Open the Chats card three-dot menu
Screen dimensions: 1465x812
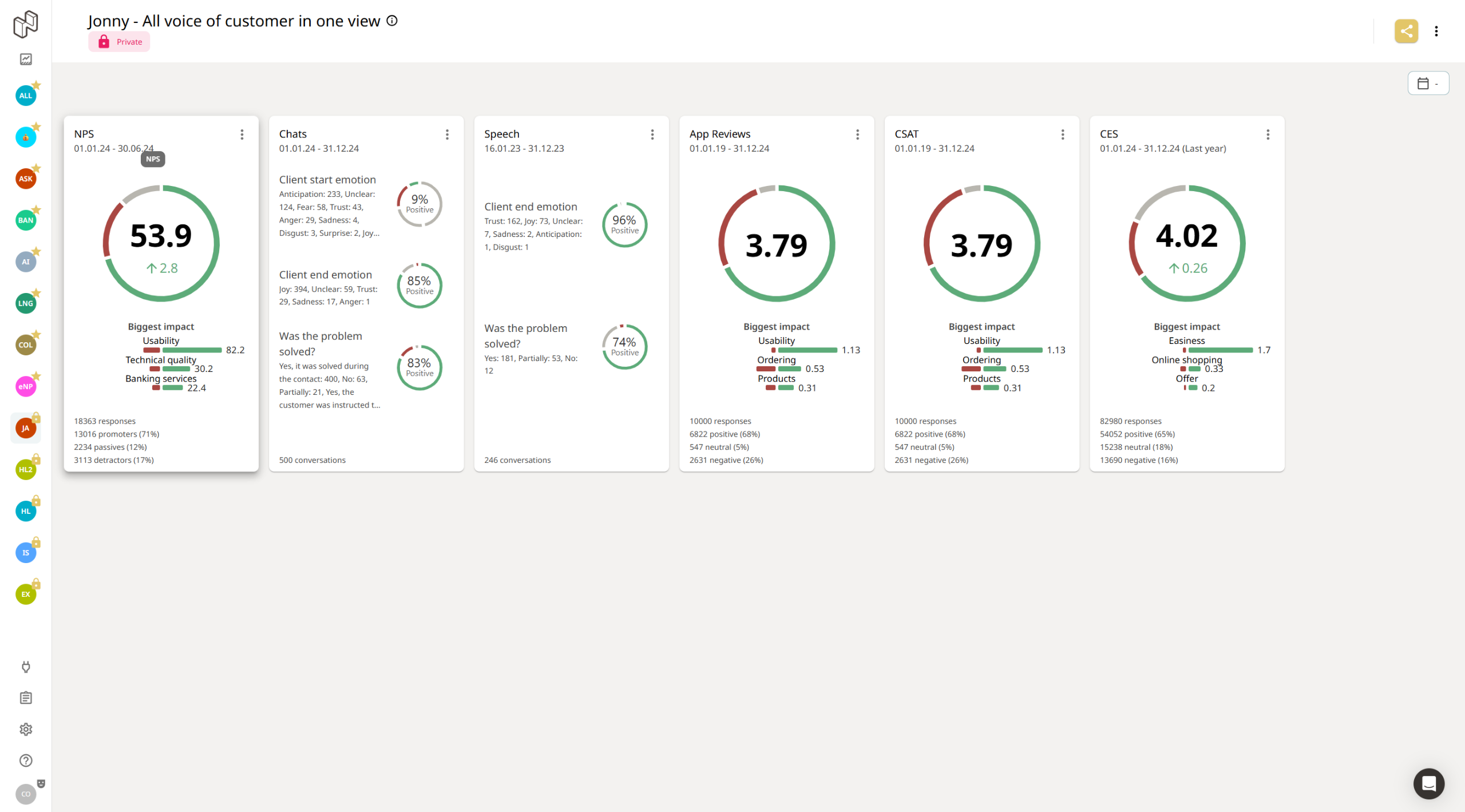click(x=447, y=134)
